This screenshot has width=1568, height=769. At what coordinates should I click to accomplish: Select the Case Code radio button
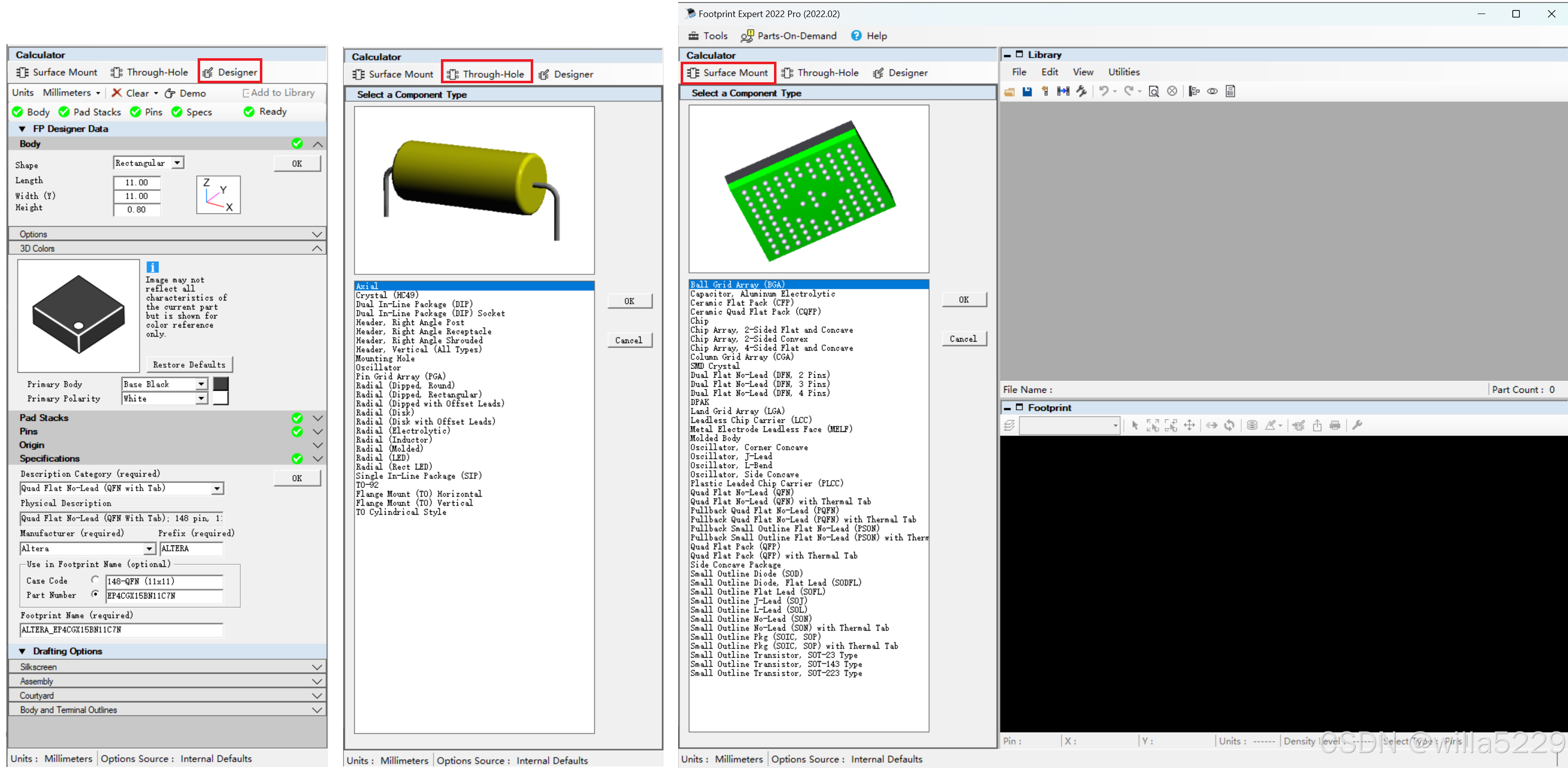pyautogui.click(x=95, y=580)
